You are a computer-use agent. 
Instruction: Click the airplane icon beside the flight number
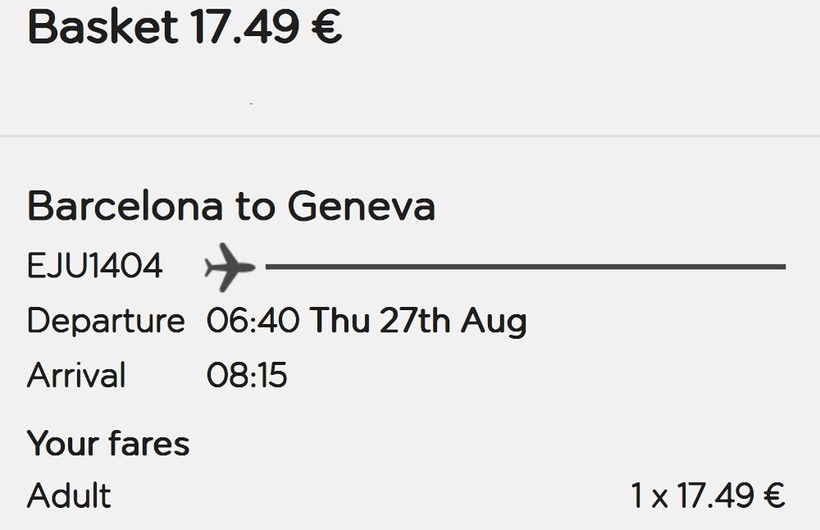click(x=229, y=268)
